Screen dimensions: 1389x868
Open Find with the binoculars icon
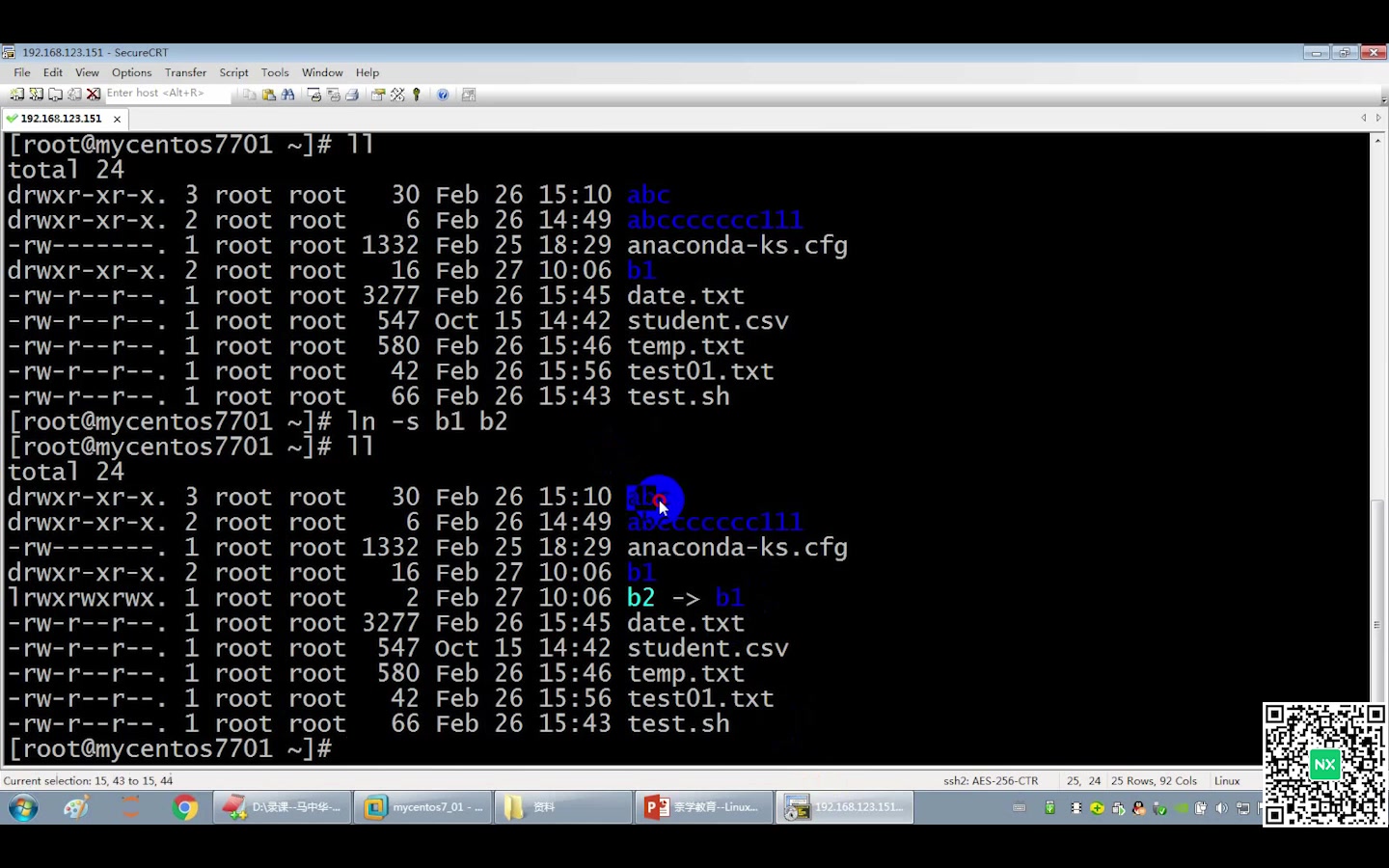287,95
